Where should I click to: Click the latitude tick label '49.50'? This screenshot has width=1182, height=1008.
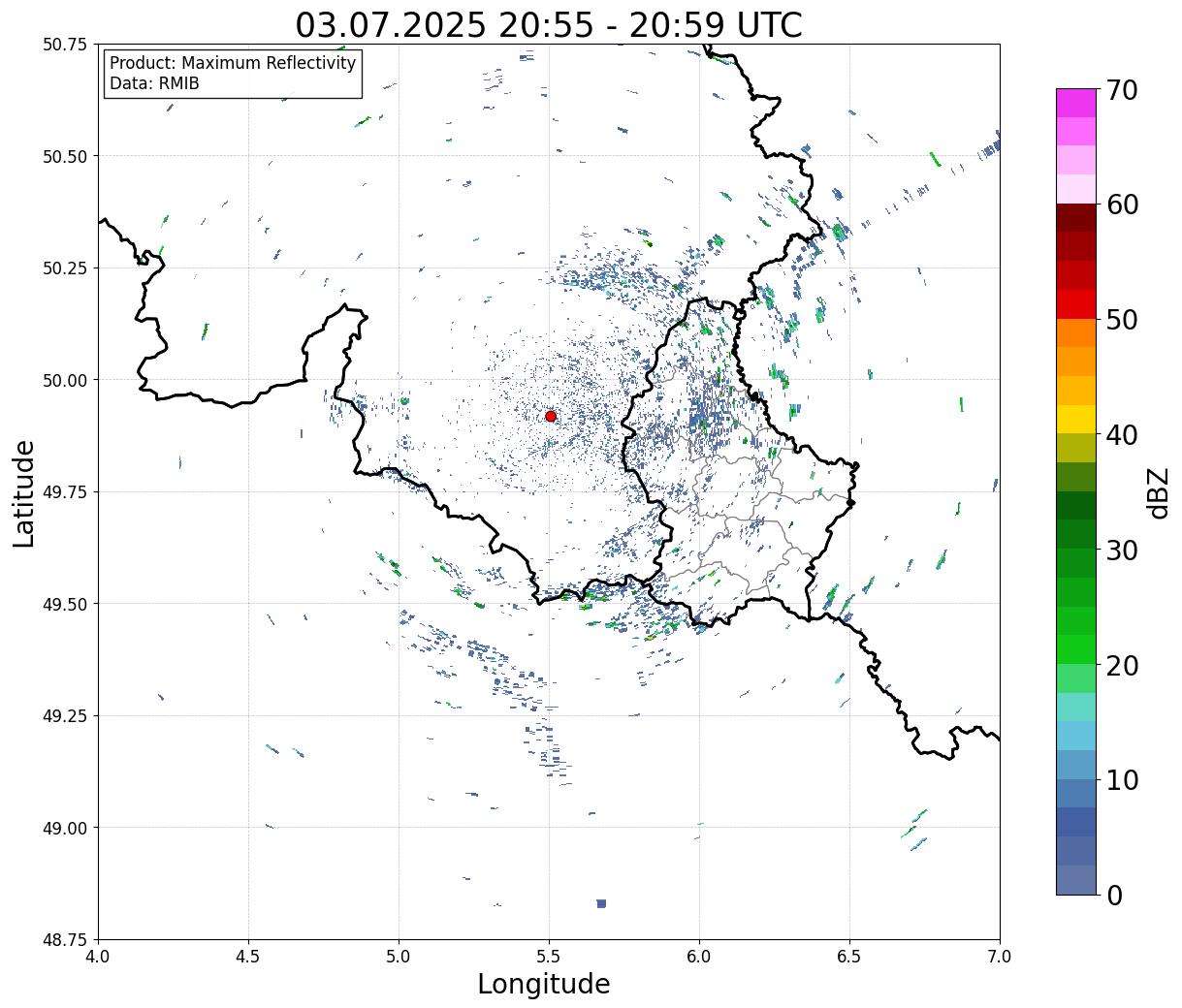click(65, 604)
